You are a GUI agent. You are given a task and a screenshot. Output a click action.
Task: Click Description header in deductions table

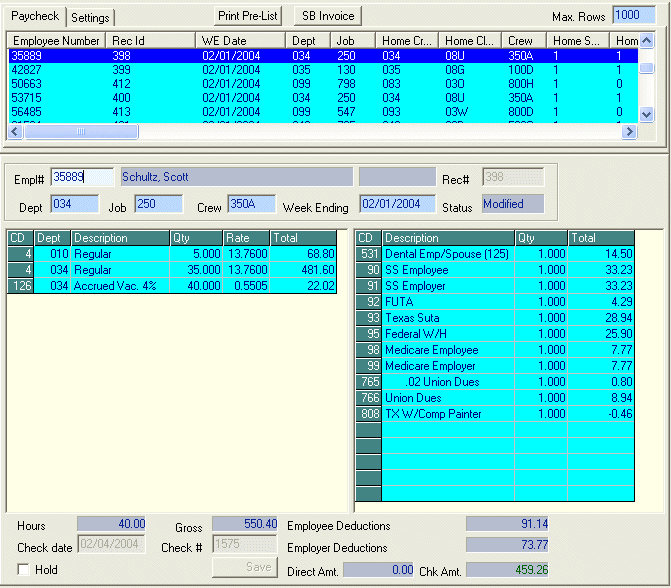[x=448, y=238]
